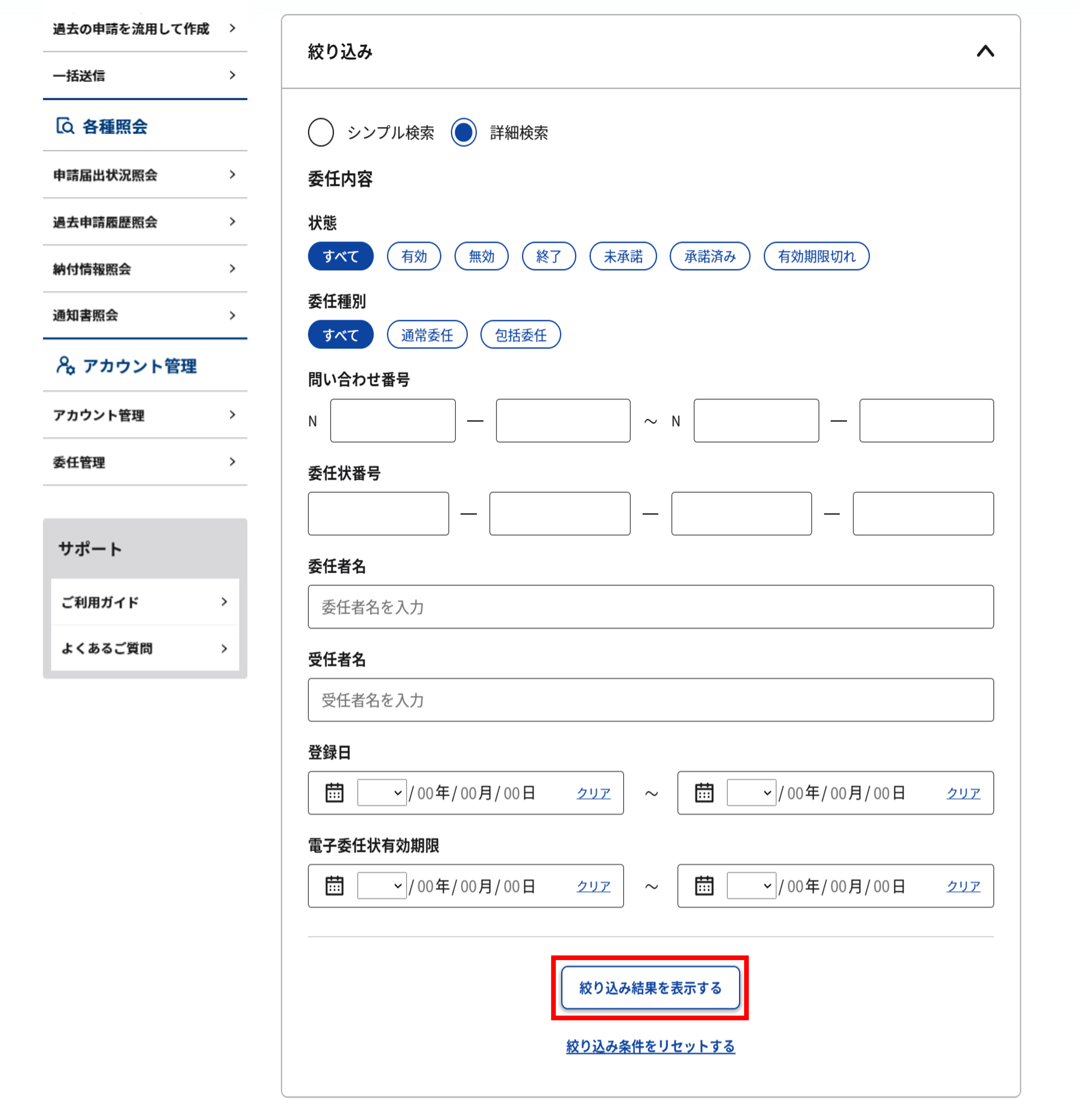Click the アカウント管理 person gear icon
This screenshot has width=1079, height=1120.
pyautogui.click(x=65, y=366)
